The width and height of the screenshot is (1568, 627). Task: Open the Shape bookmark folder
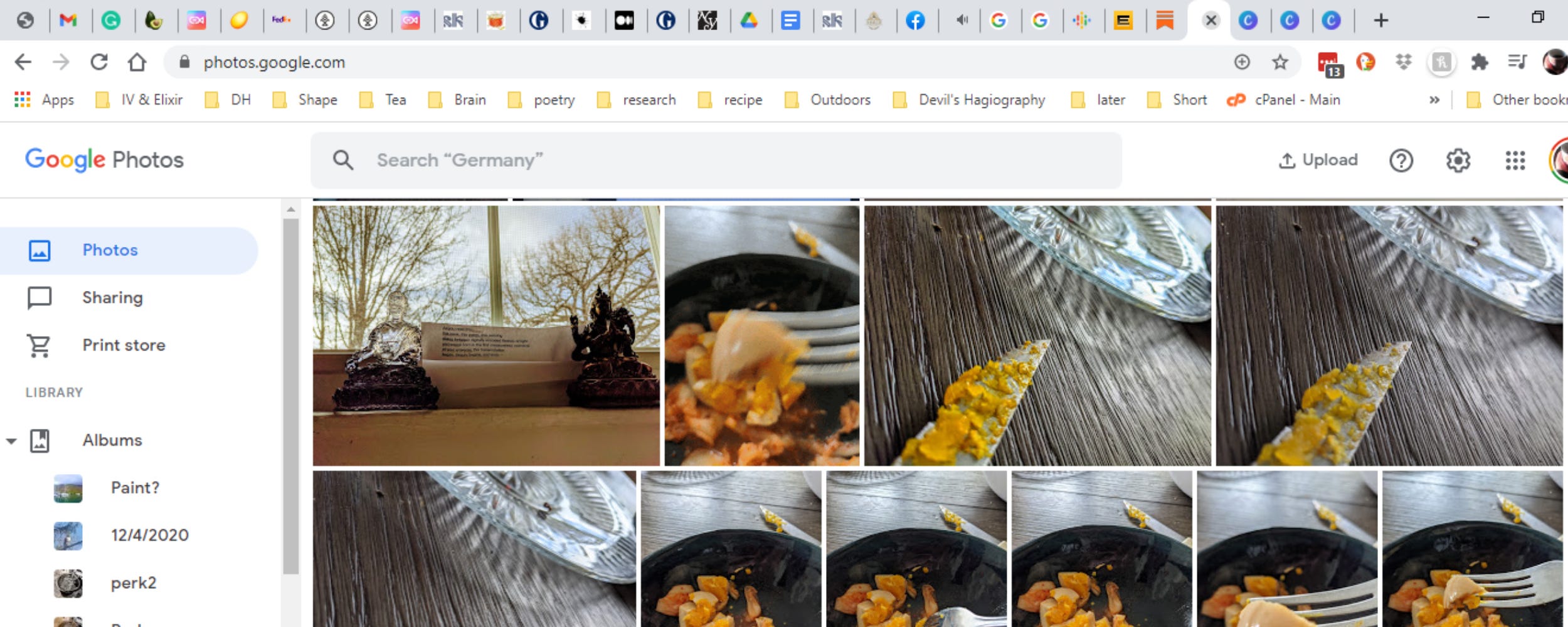(305, 100)
